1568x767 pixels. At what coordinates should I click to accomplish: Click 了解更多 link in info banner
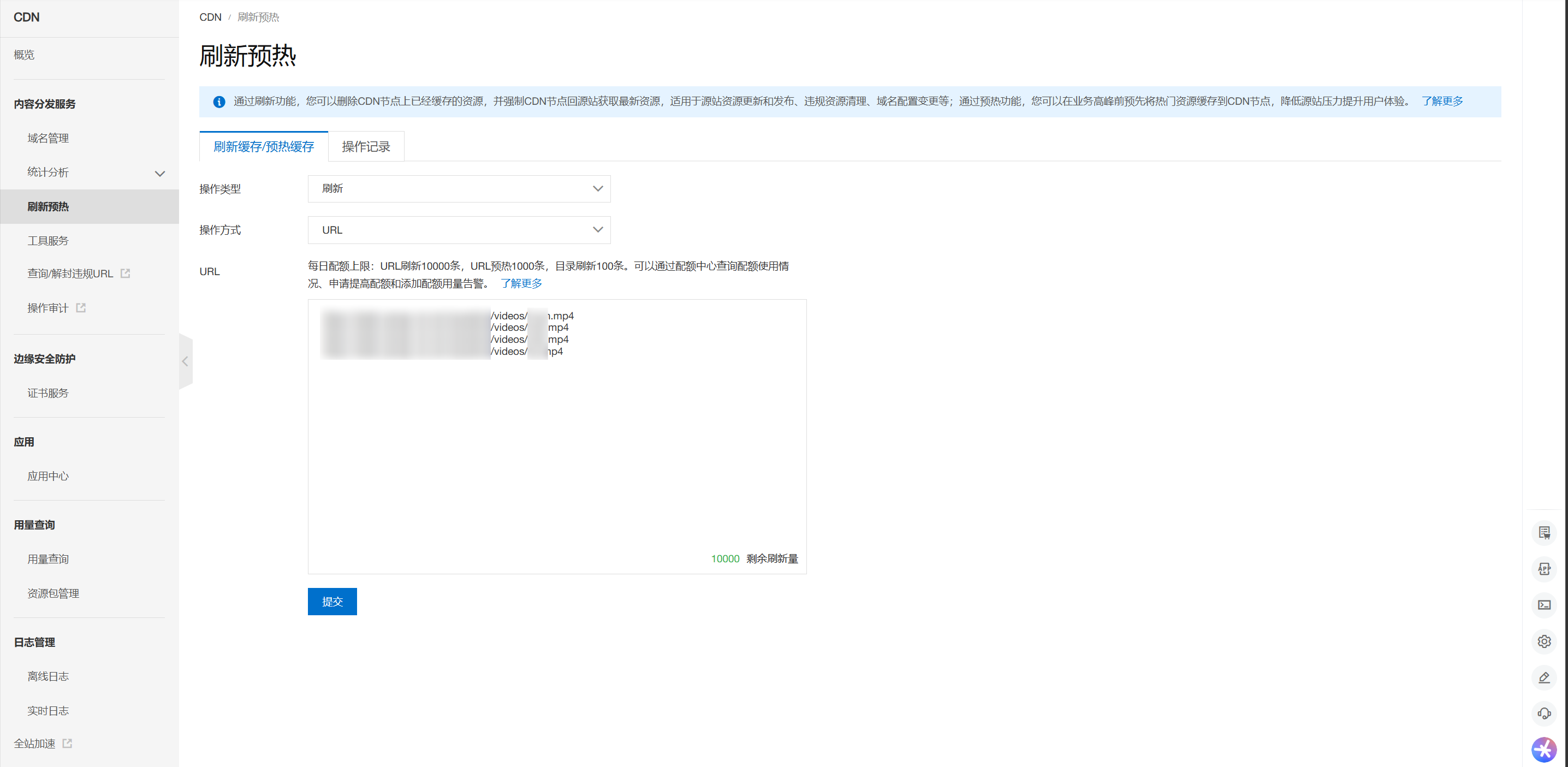[x=1441, y=101]
